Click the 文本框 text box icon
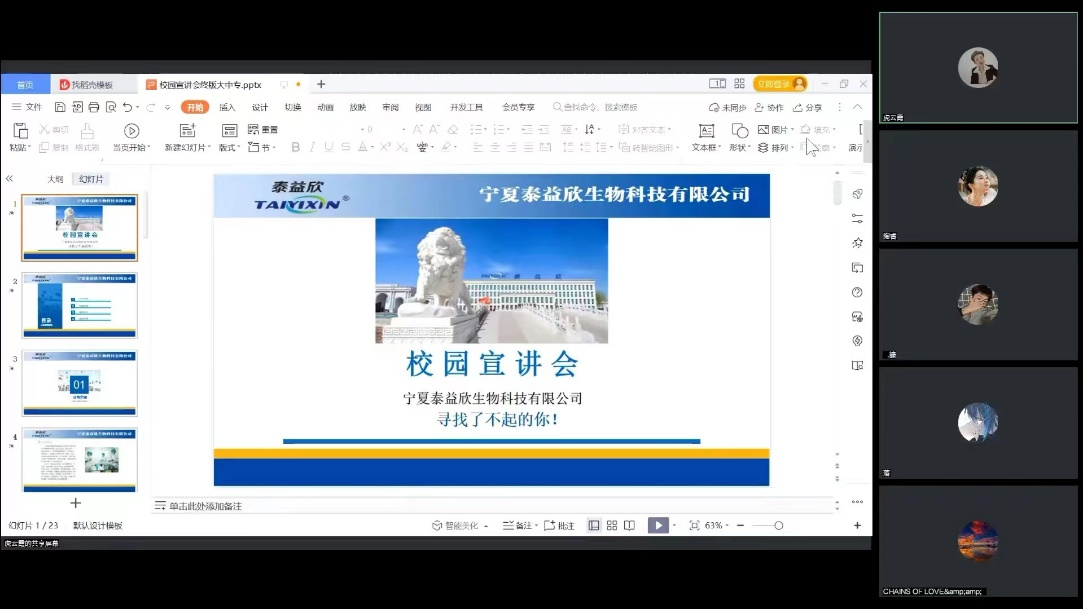This screenshot has width=1083, height=609. click(x=706, y=131)
